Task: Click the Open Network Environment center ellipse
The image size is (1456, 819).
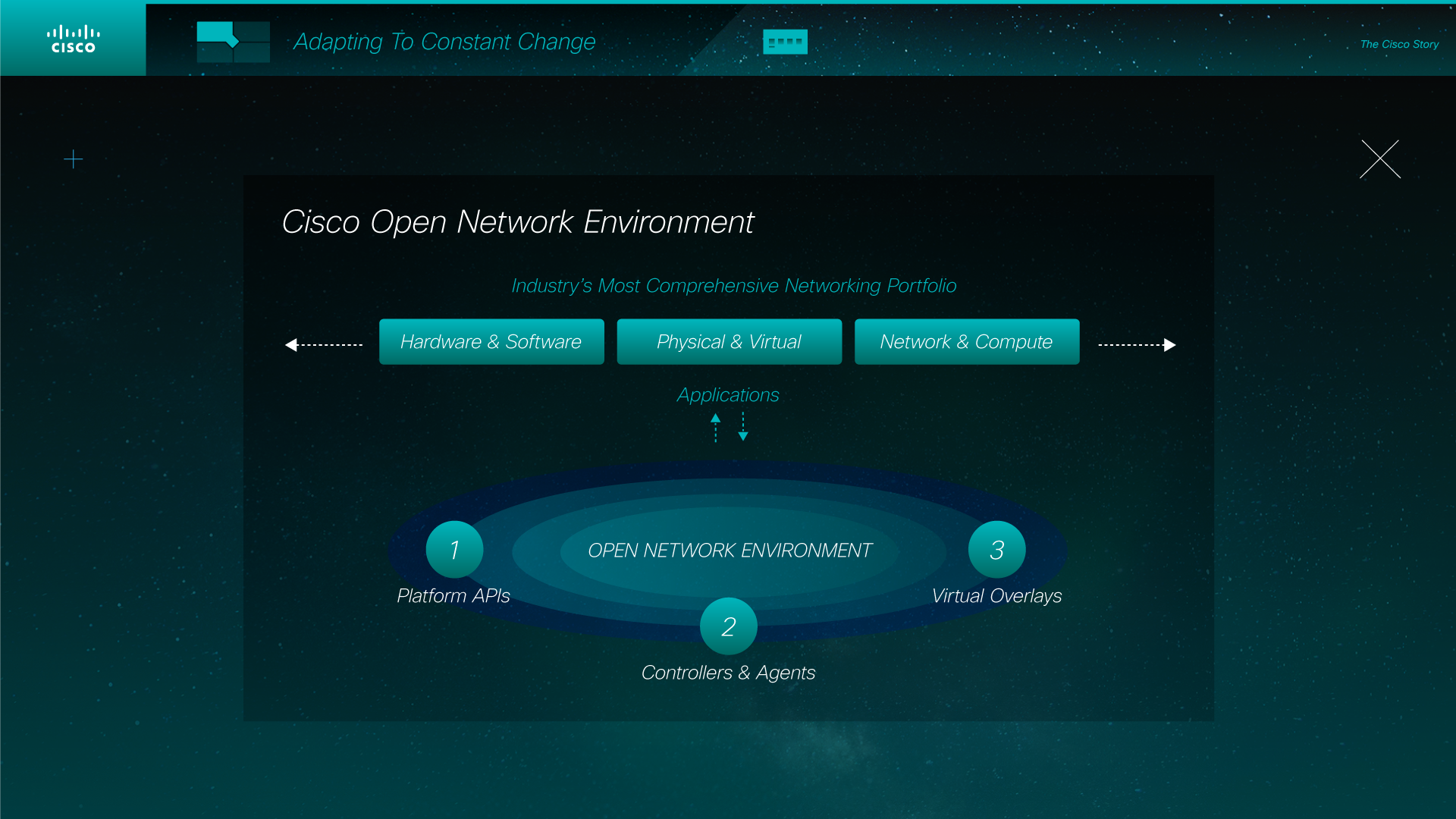Action: (x=730, y=551)
